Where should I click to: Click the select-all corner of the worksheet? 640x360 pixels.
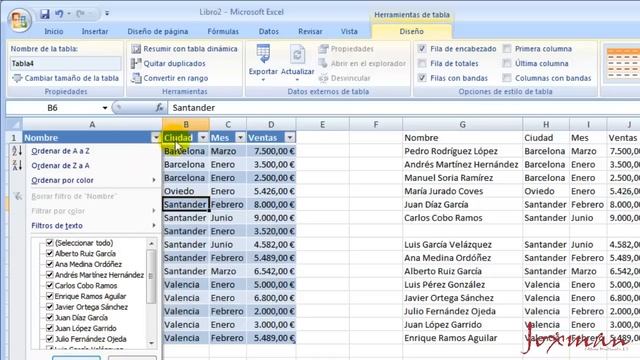tap(14, 124)
